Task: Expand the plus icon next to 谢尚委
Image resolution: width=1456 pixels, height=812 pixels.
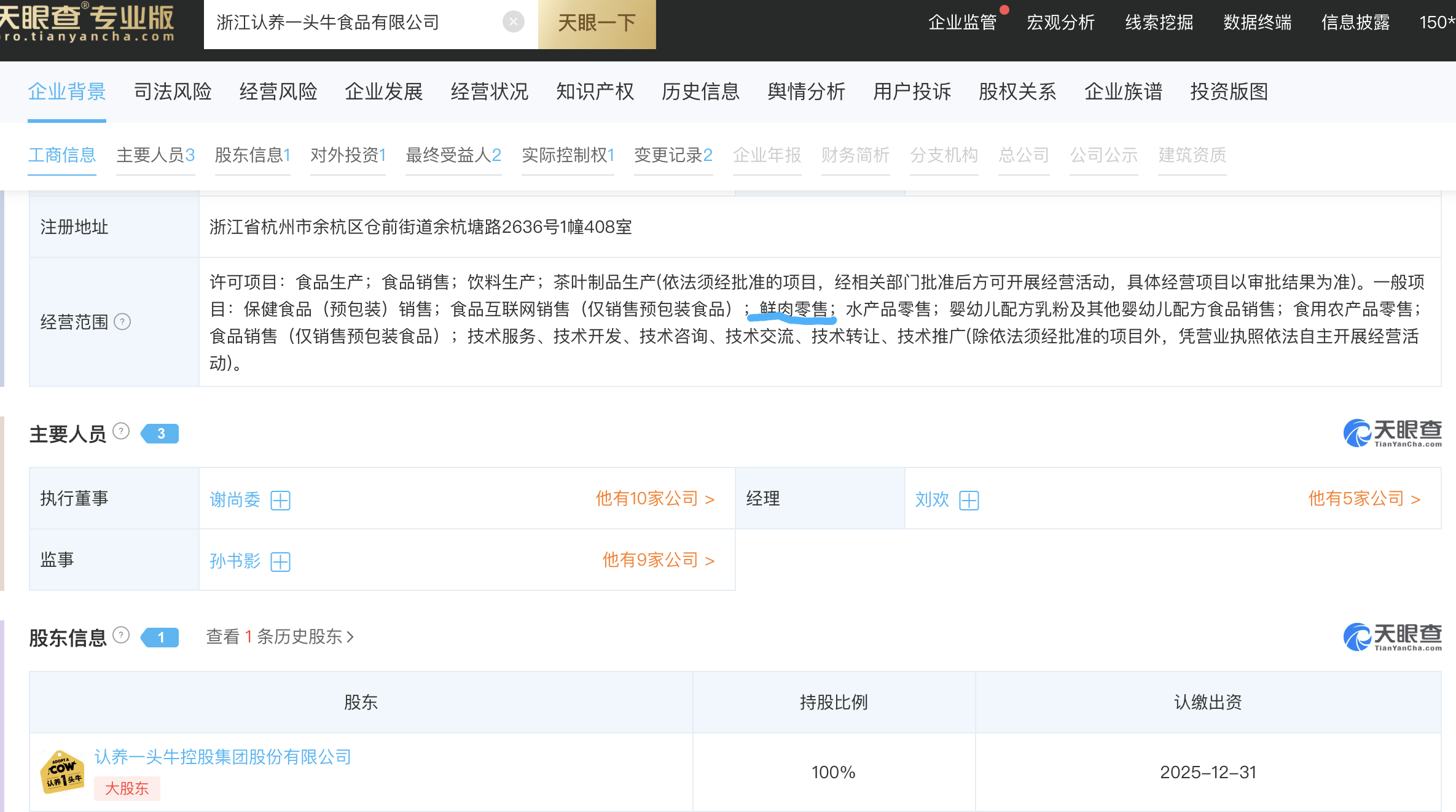Action: (280, 500)
